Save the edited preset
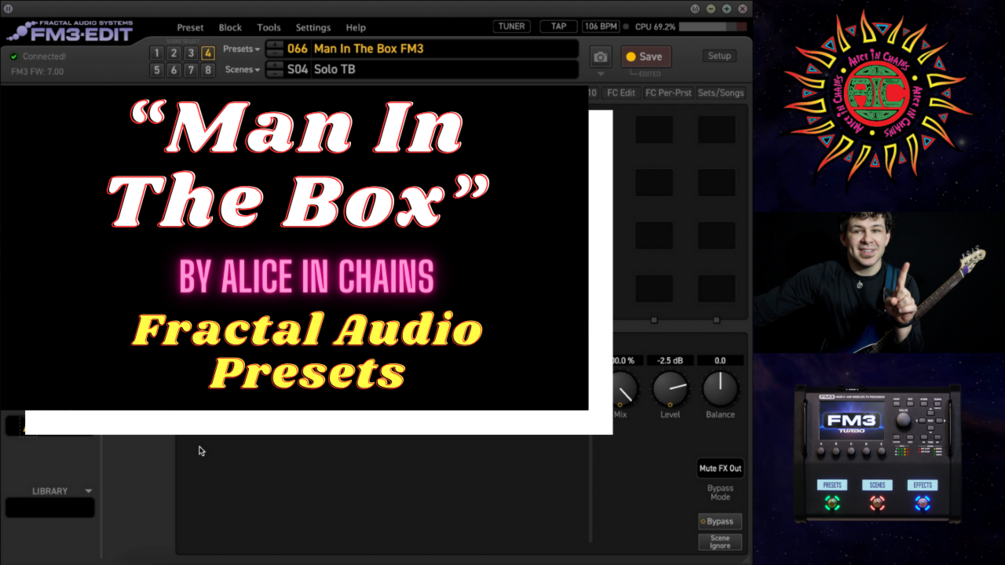The height and width of the screenshot is (565, 1005). (x=645, y=56)
